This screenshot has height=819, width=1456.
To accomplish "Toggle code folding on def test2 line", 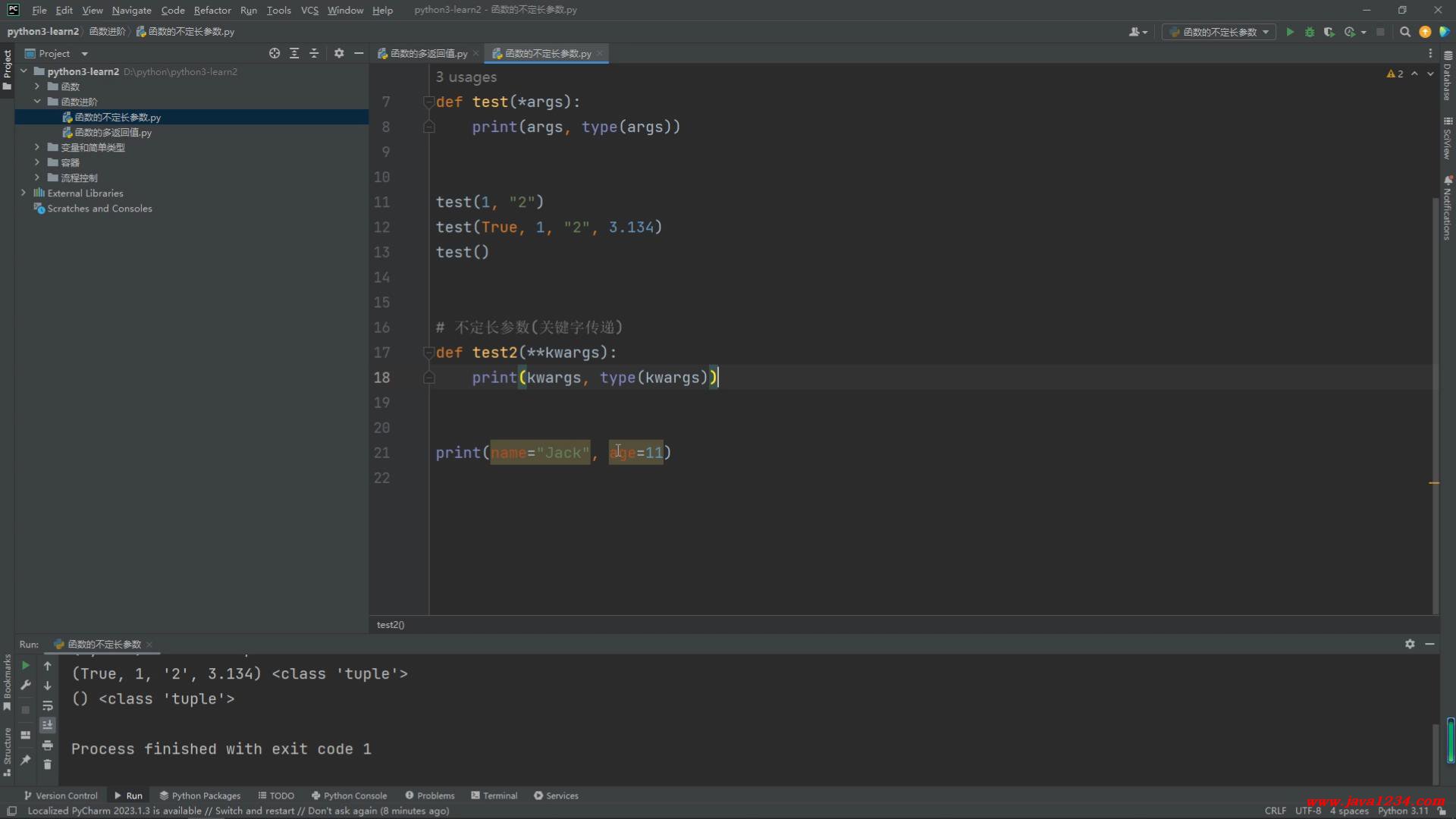I will tap(428, 353).
